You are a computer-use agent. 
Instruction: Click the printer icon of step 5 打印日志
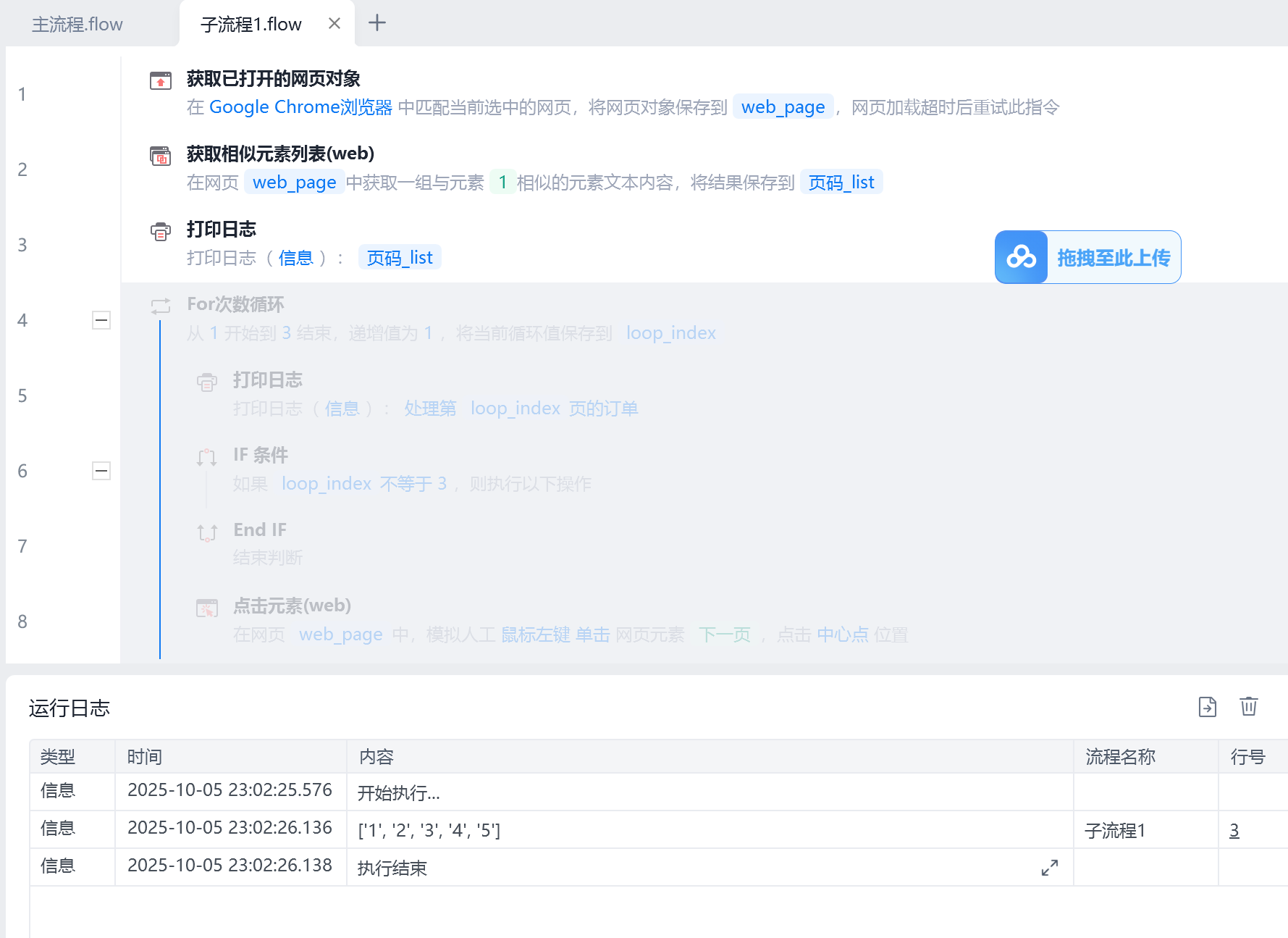coord(207,382)
